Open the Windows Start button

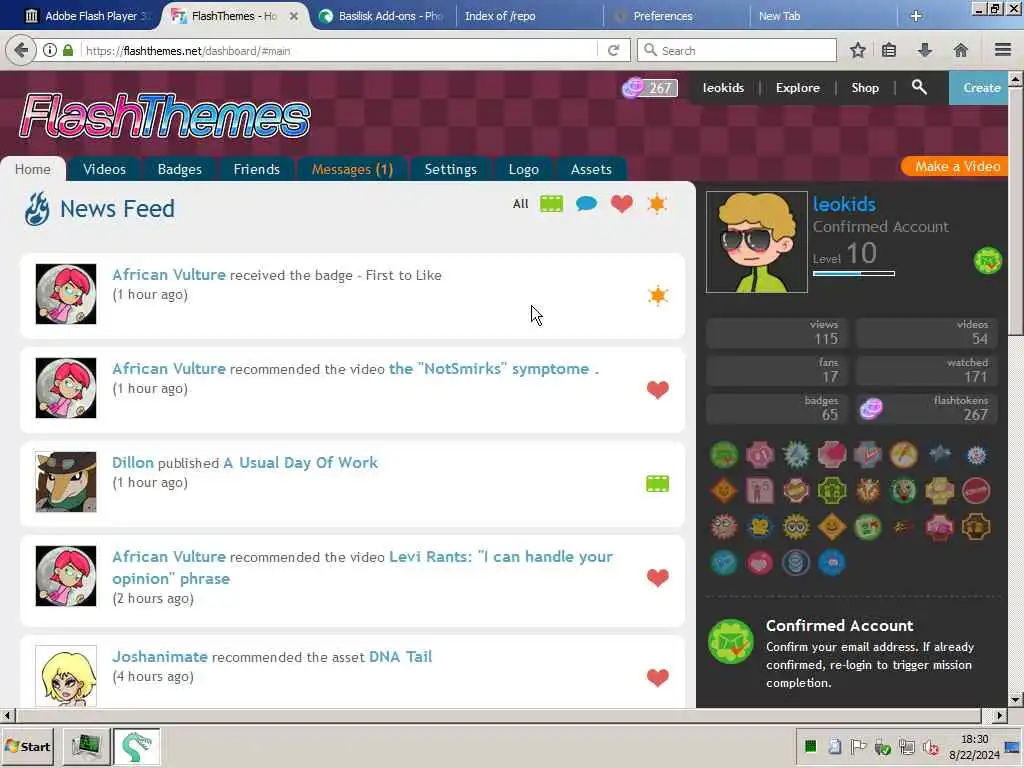click(x=27, y=746)
